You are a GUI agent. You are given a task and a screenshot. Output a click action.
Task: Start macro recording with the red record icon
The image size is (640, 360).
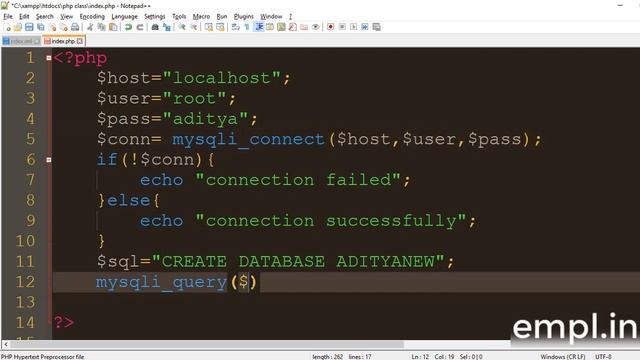click(x=331, y=27)
